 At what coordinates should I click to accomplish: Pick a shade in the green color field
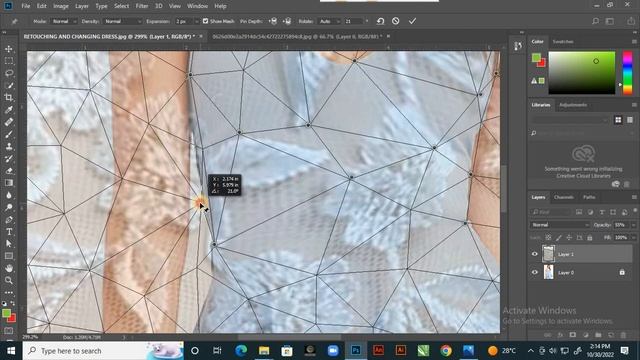(x=582, y=73)
